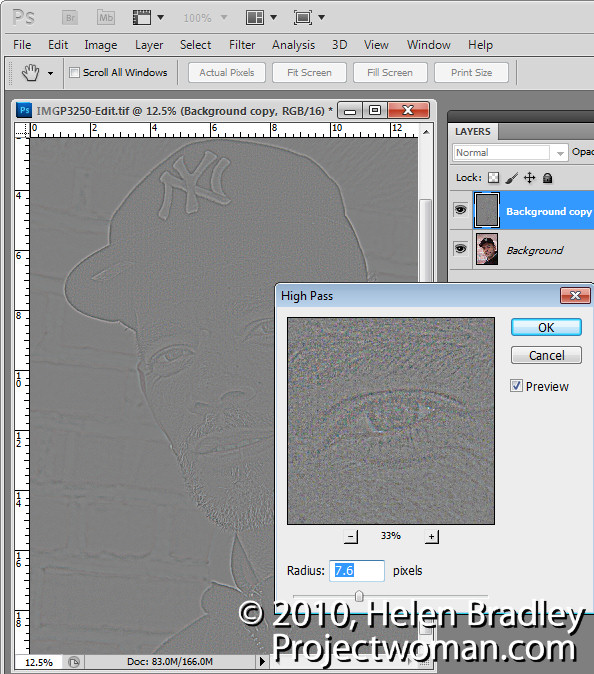Click the ruler origin corner box

pos(22,130)
